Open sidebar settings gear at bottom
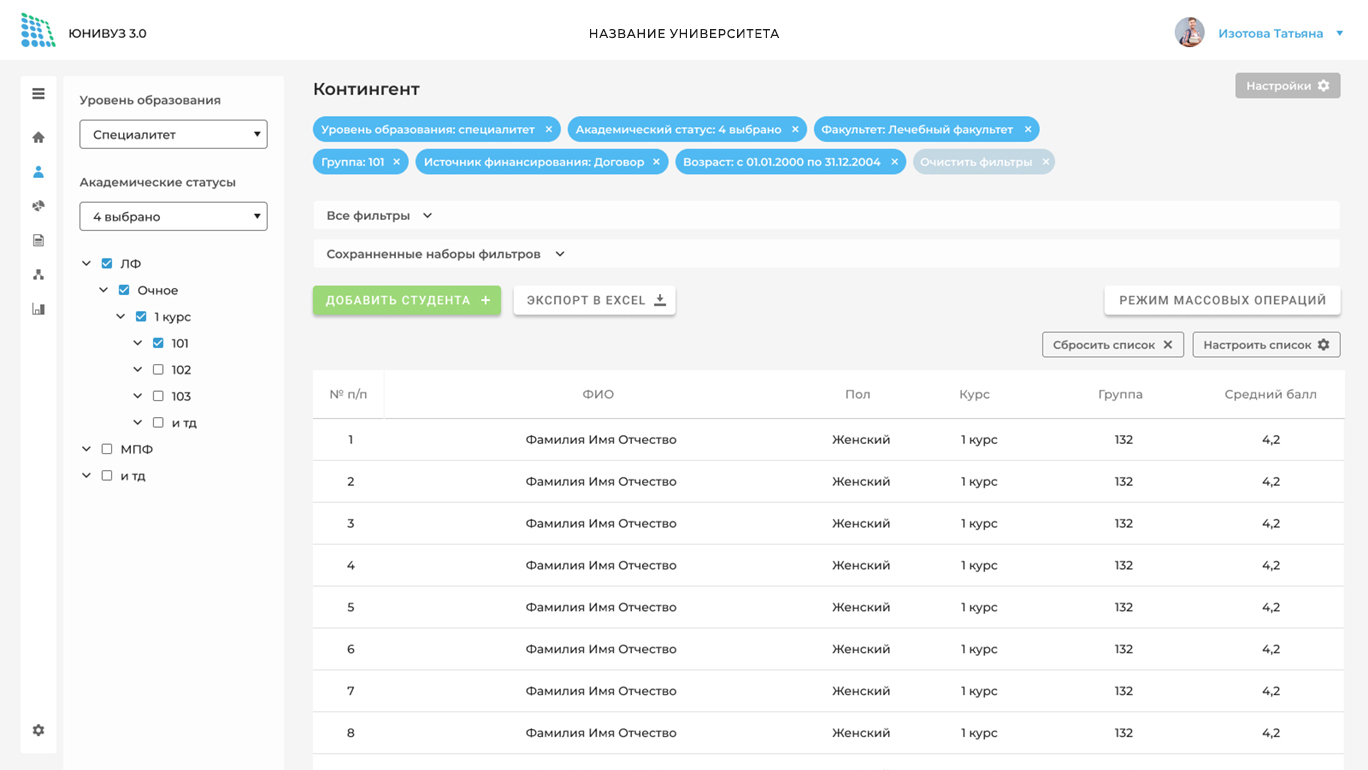Image resolution: width=1368 pixels, height=770 pixels. coord(38,730)
